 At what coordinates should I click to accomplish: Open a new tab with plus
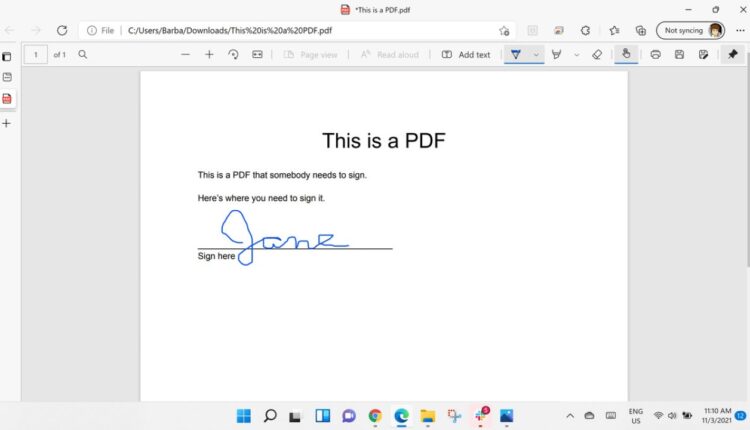(x=7, y=123)
